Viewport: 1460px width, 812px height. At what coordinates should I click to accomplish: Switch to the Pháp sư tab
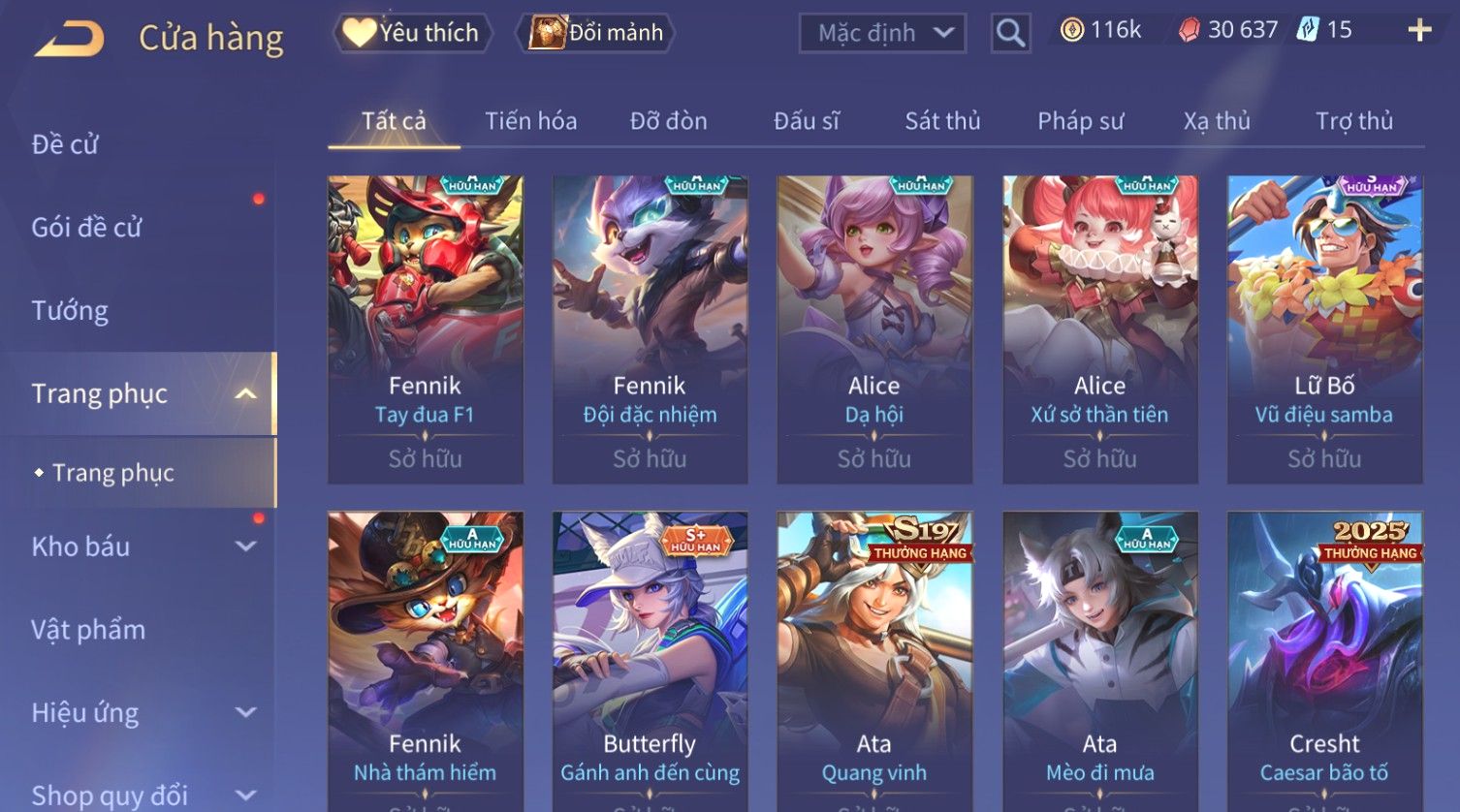[x=1080, y=121]
